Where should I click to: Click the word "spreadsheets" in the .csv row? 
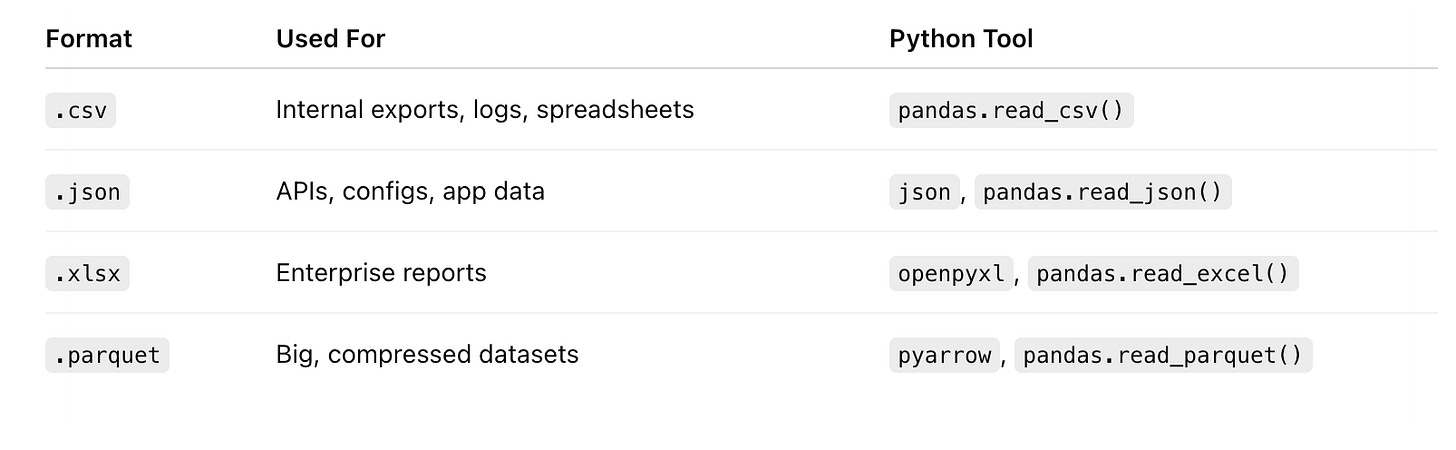615,109
